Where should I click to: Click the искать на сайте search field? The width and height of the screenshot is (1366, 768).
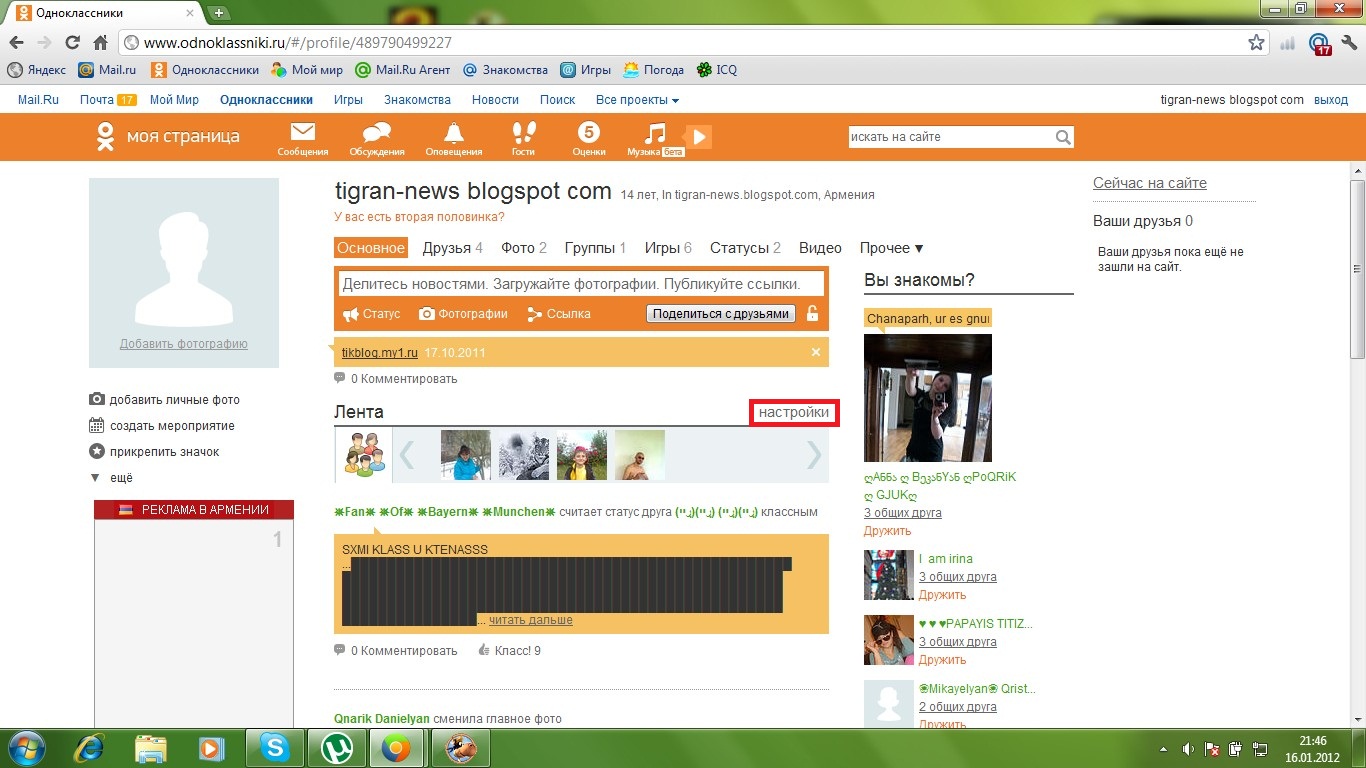[x=950, y=137]
